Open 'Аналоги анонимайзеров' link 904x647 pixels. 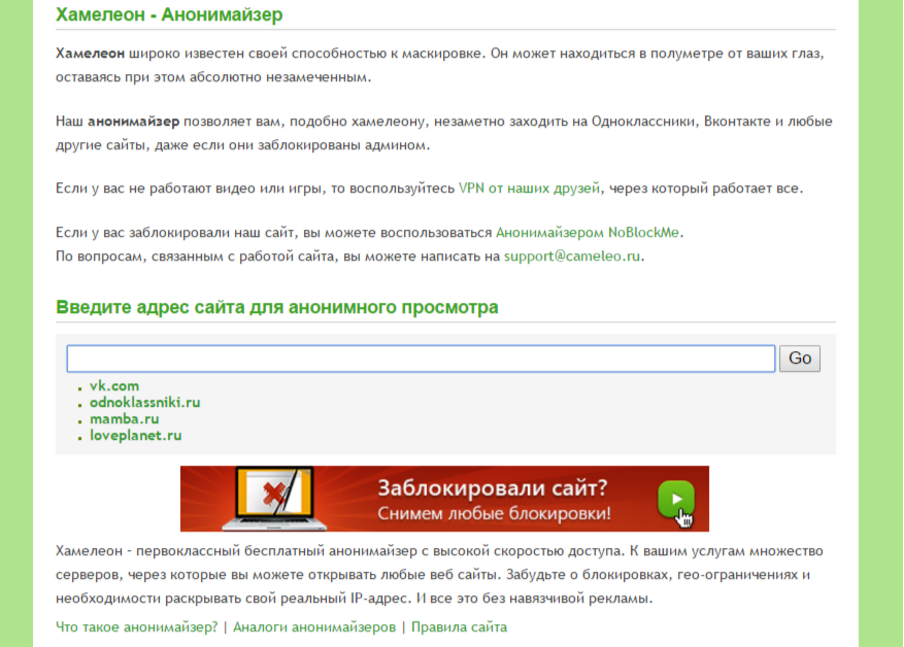pos(314,627)
